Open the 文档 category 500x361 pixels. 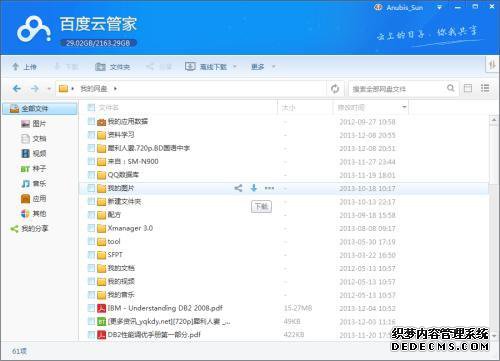click(x=33, y=139)
